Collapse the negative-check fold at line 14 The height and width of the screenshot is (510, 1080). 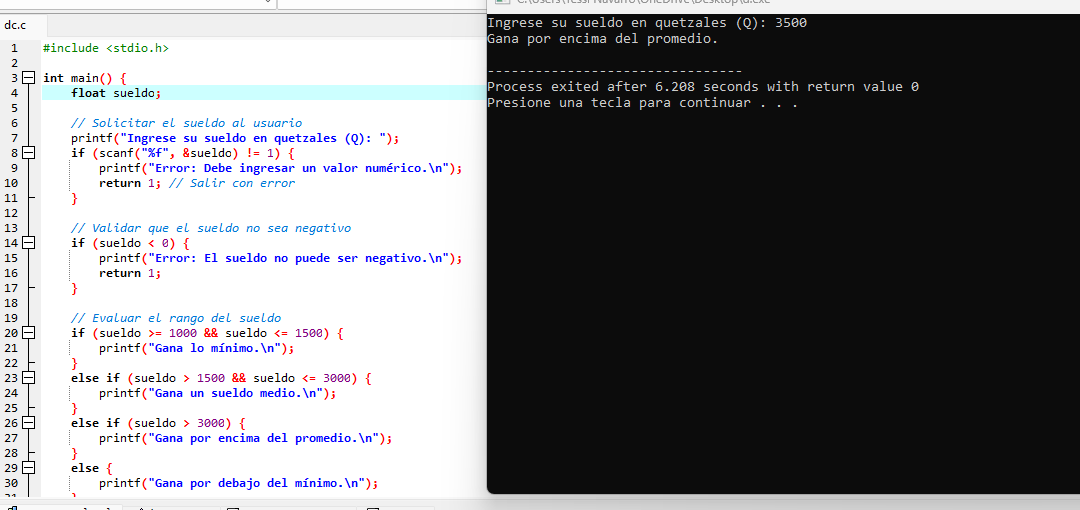(28, 243)
